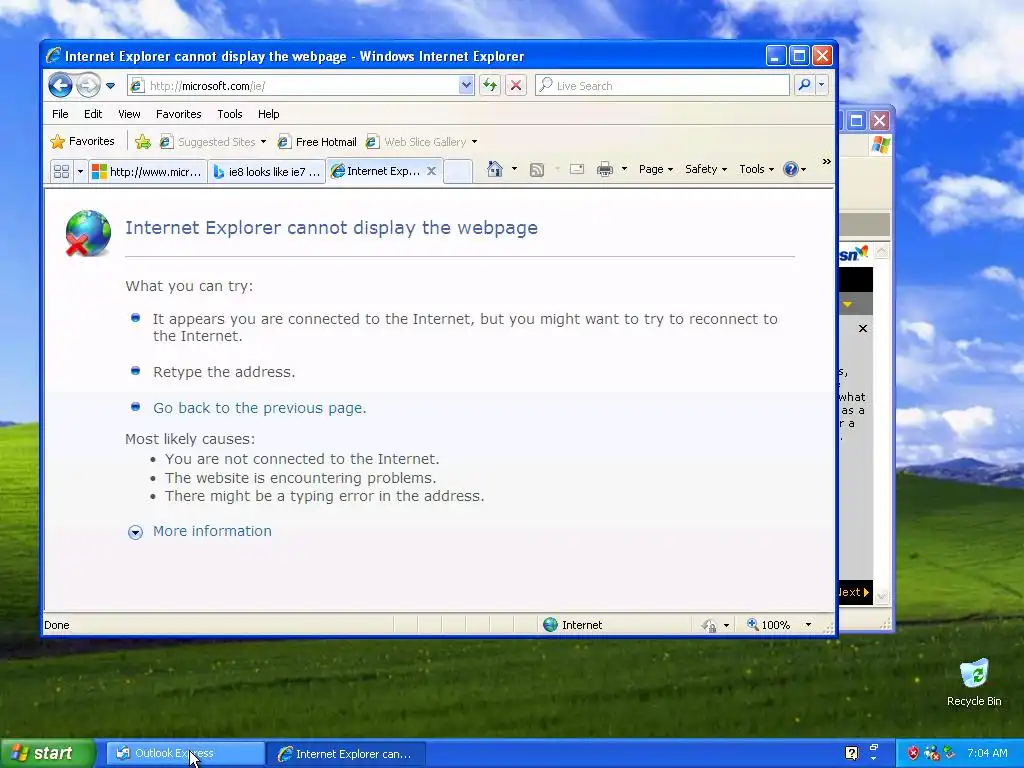Viewport: 1024px width, 768px height.
Task: Open the search provider options dropdown
Action: pyautogui.click(x=822, y=86)
